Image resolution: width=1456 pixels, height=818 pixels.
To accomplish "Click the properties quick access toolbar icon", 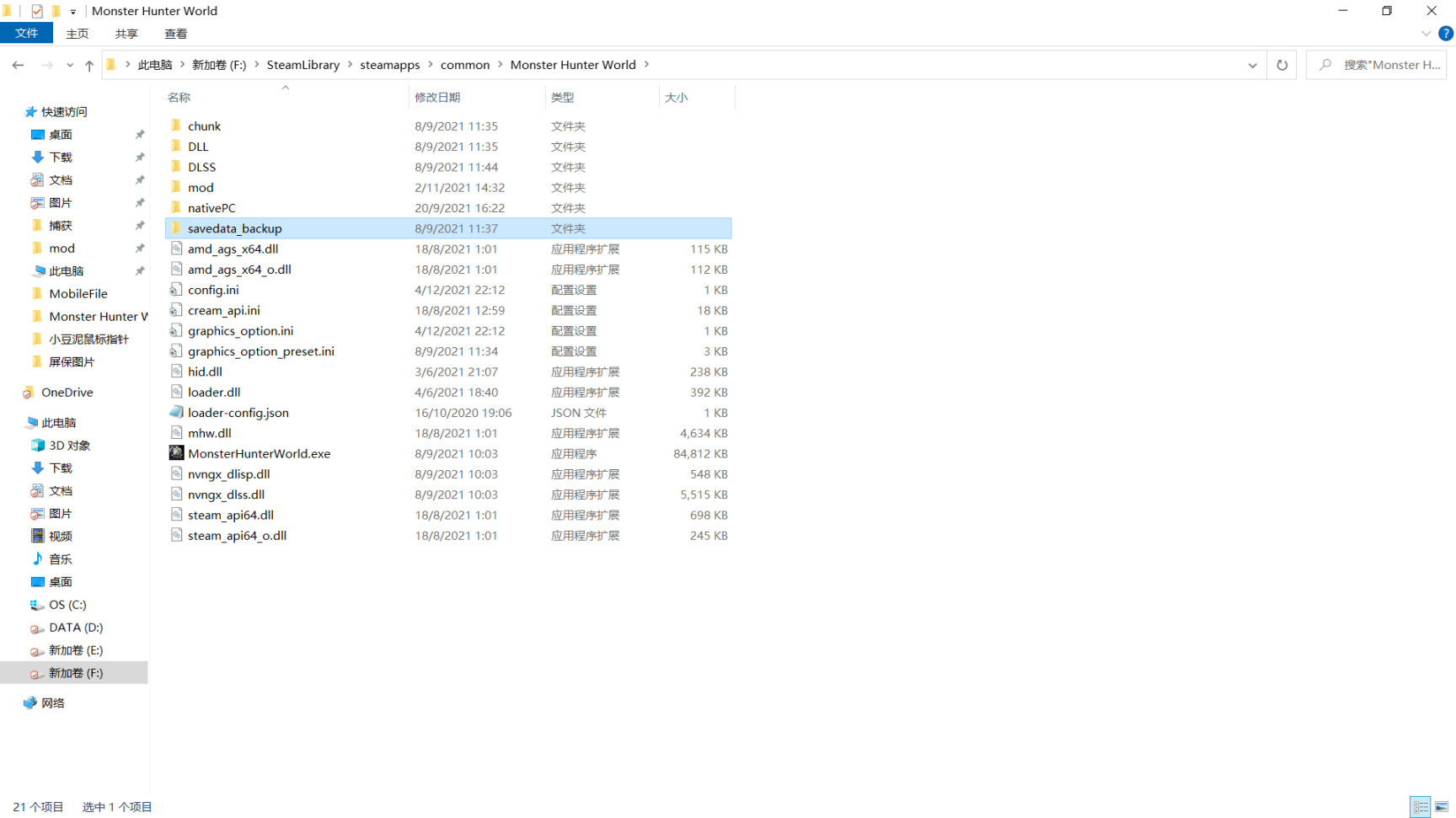I will (x=37, y=11).
